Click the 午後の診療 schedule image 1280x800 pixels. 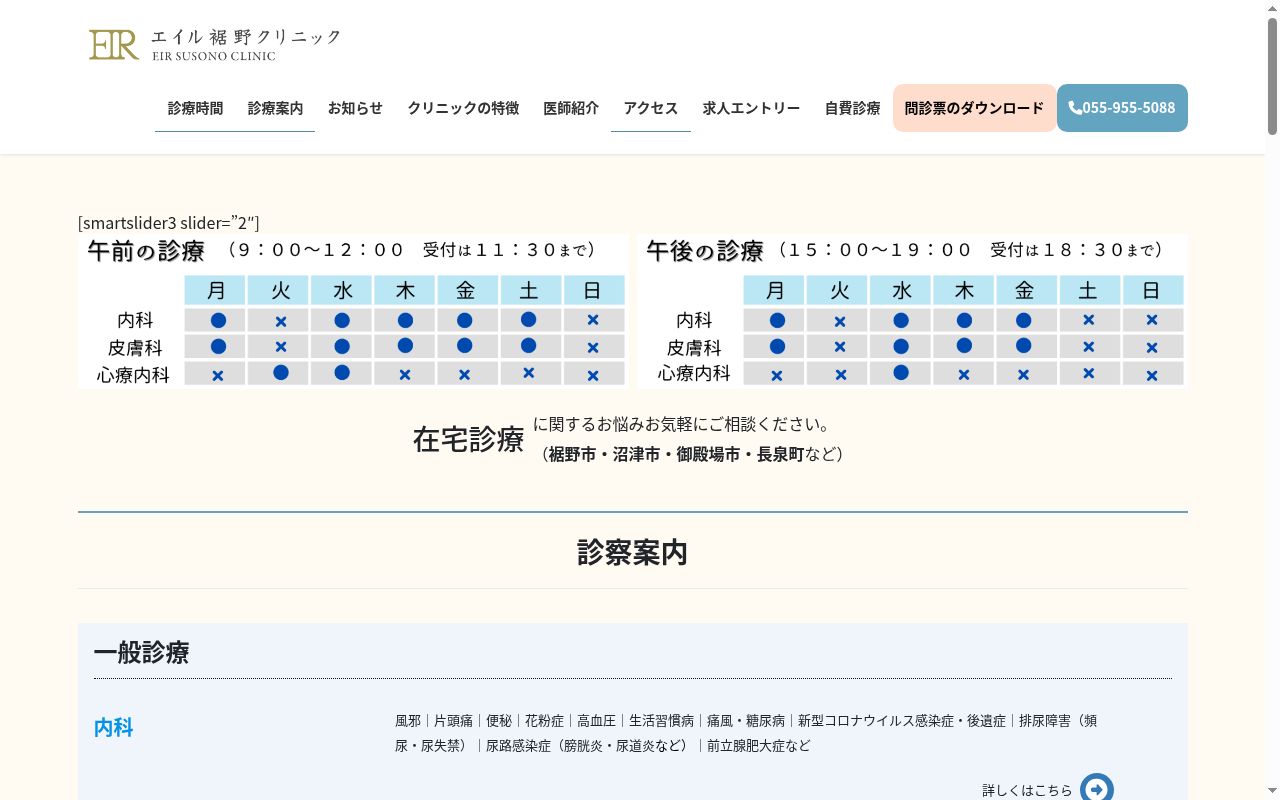click(x=912, y=311)
